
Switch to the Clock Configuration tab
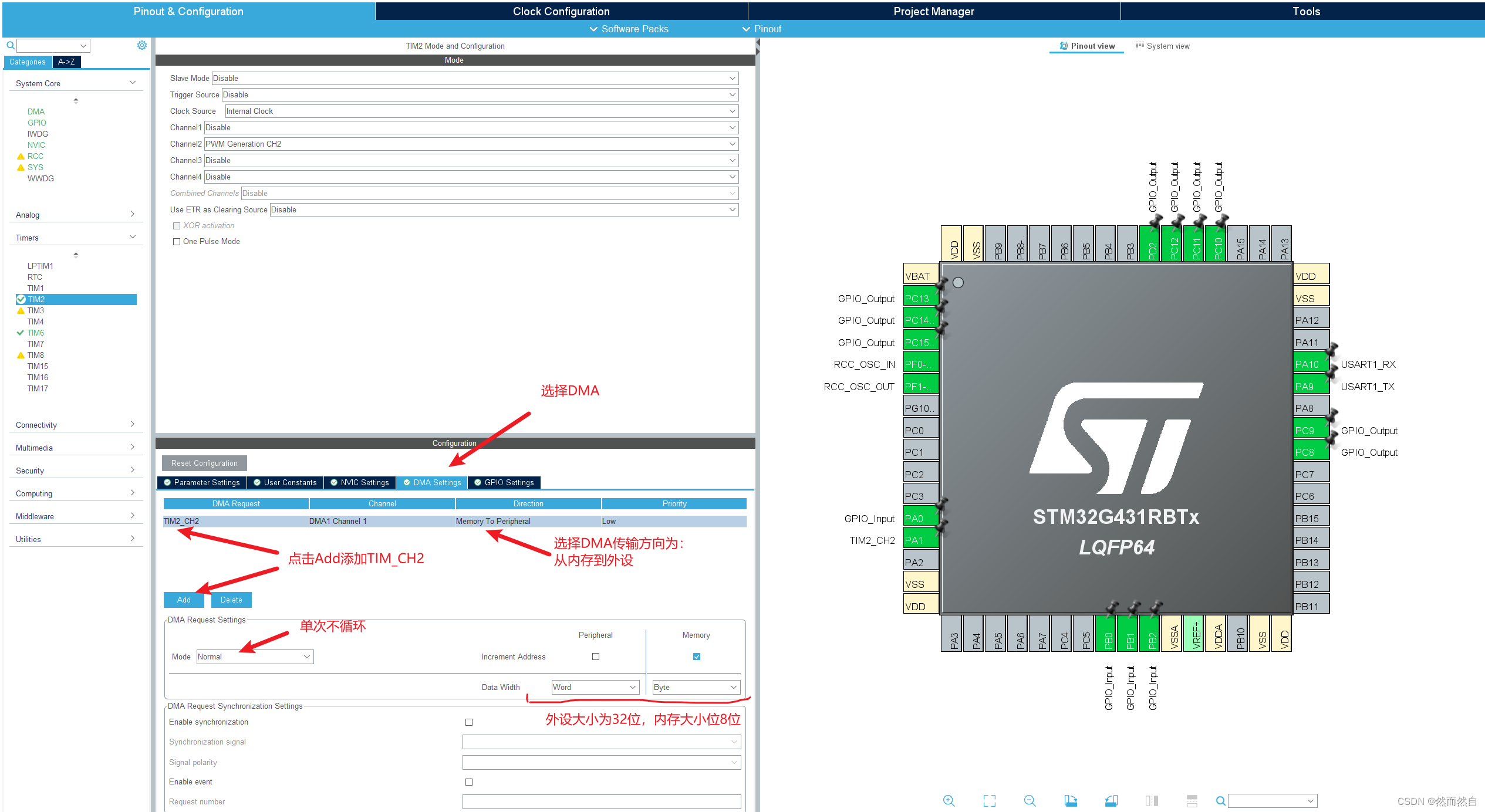(x=561, y=11)
